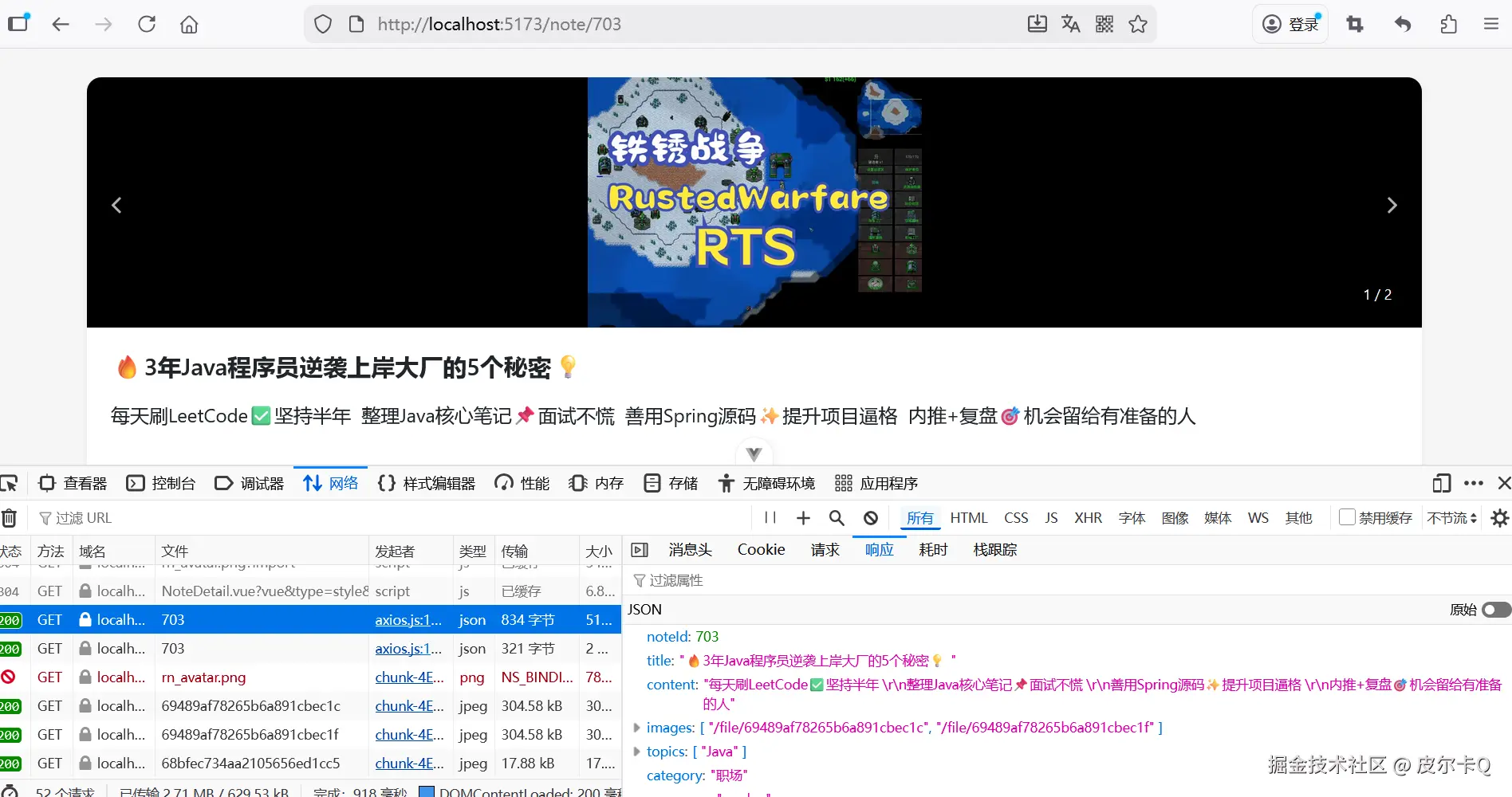Clear the network requests list
1512x797 pixels.
tap(10, 518)
